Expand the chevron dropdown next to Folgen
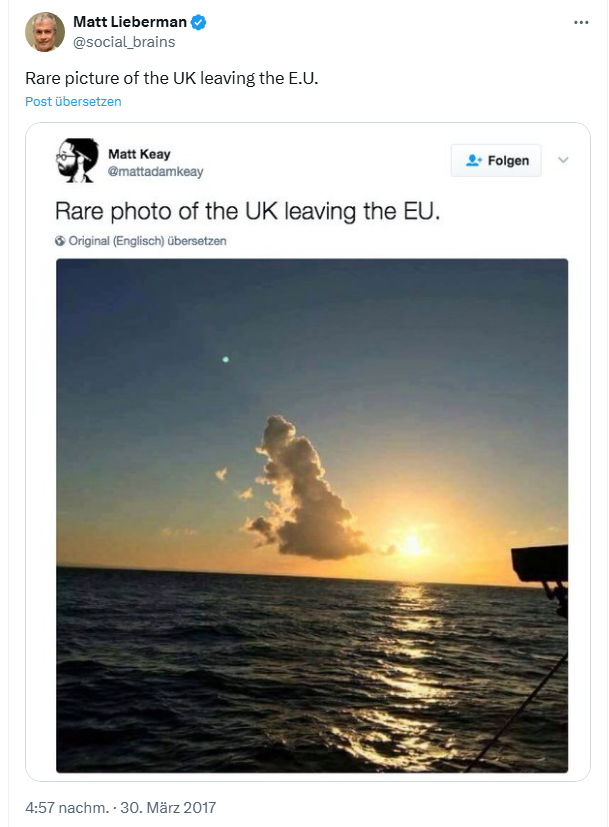Screen dimensions: 609x827 click(563, 160)
